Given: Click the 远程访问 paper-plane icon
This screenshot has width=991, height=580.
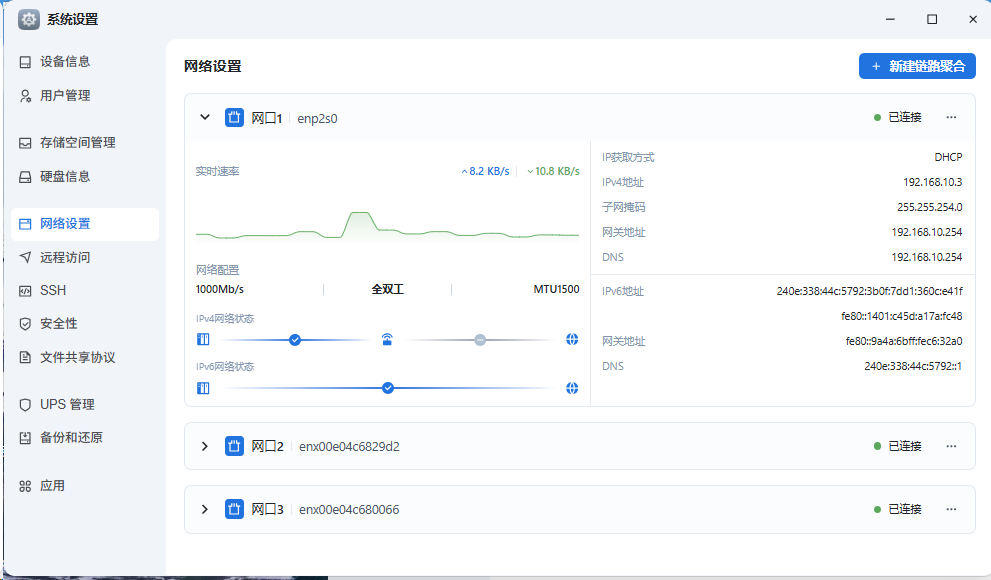Looking at the screenshot, I should (x=26, y=257).
